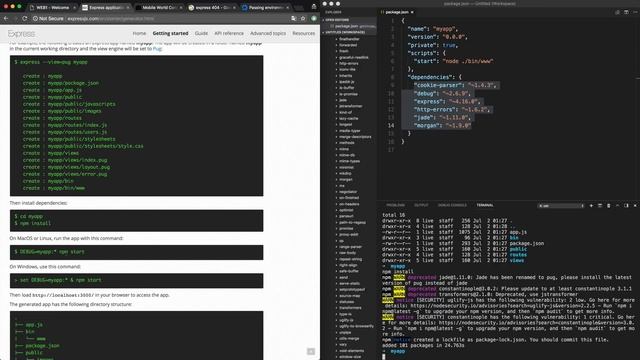Expand the jstransformer folder
The height and width of the screenshot is (360, 640).
click(x=351, y=106)
